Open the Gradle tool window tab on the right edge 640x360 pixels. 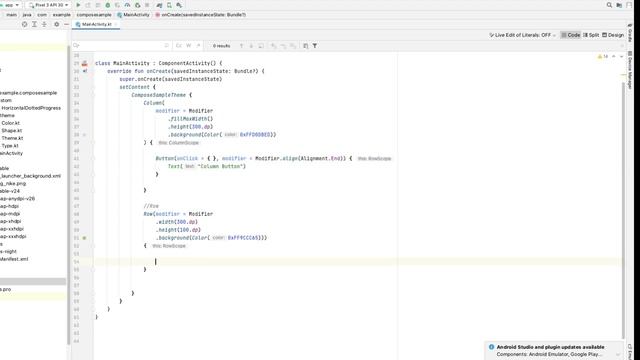coord(630,33)
